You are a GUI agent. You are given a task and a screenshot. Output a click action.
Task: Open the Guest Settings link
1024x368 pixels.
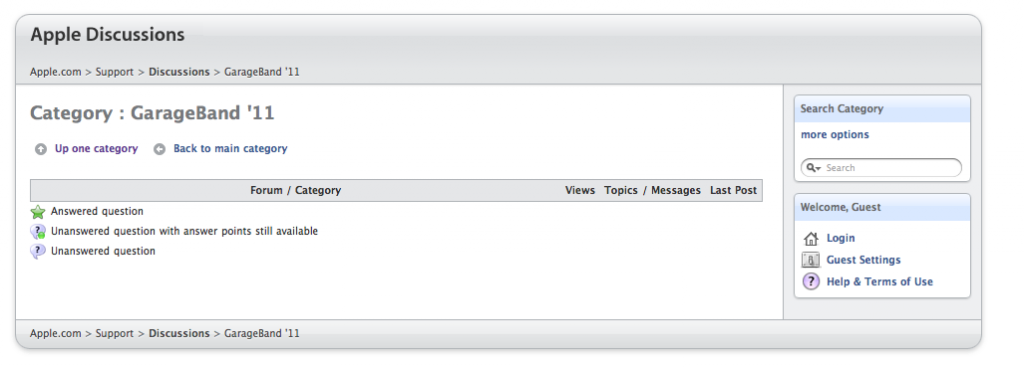click(863, 260)
